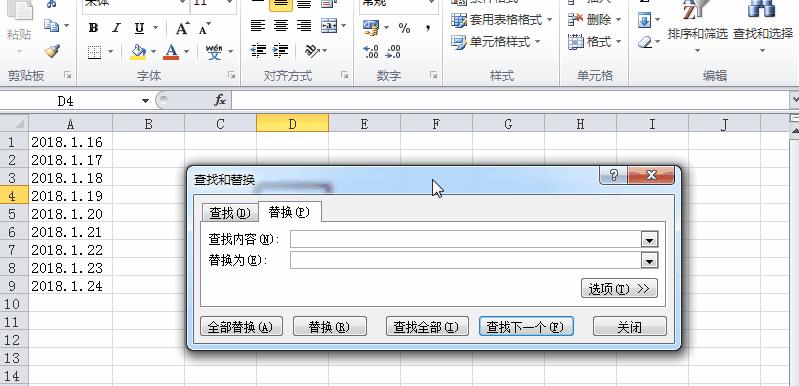Screen dimensions: 799x386
Task: Apply comma style number format
Action: [428, 29]
